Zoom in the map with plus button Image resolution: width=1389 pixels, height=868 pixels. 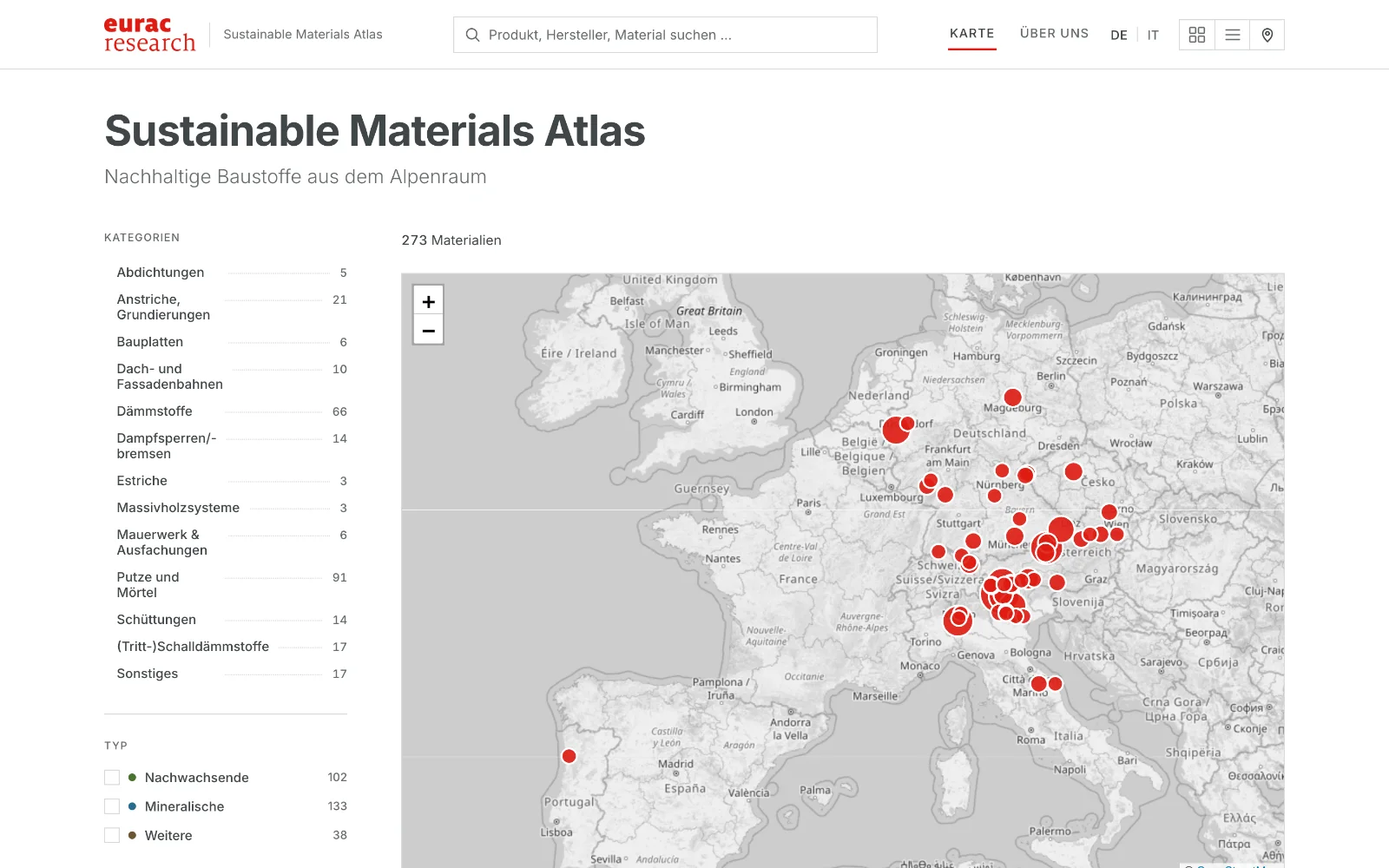point(428,301)
